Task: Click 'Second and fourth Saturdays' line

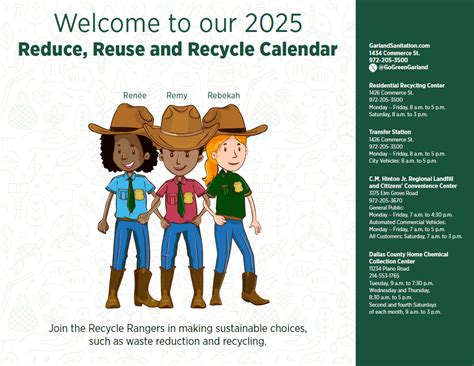Action: point(402,305)
